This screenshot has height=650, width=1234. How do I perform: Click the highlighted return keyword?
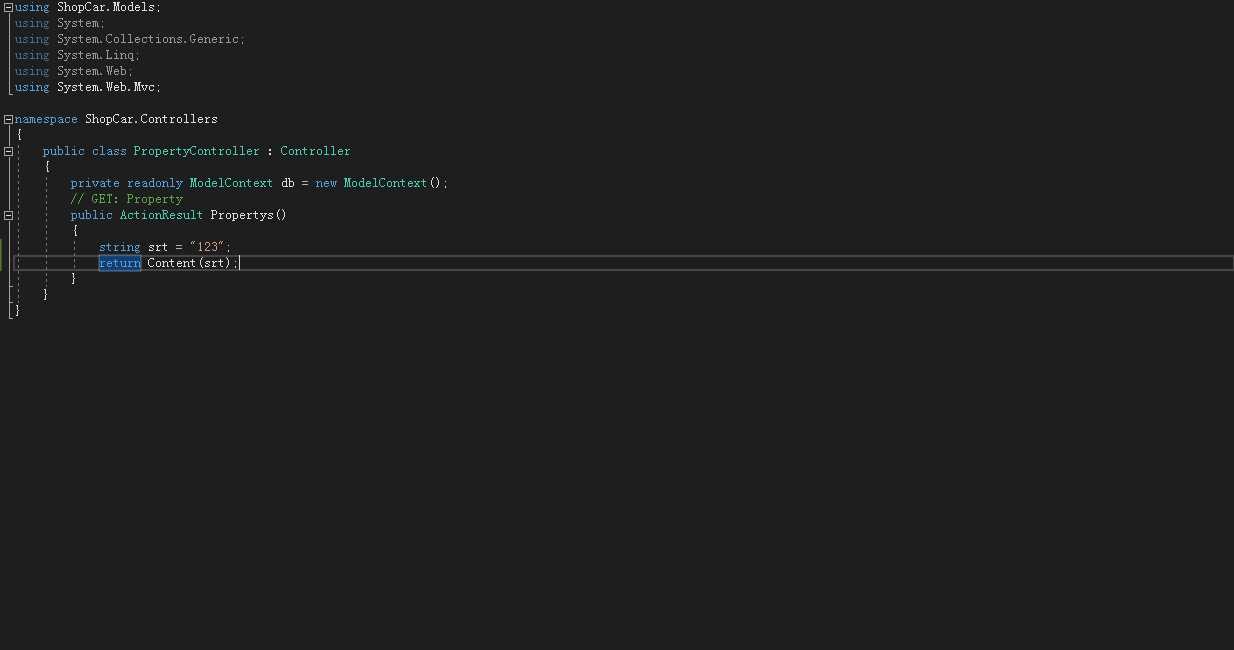120,263
